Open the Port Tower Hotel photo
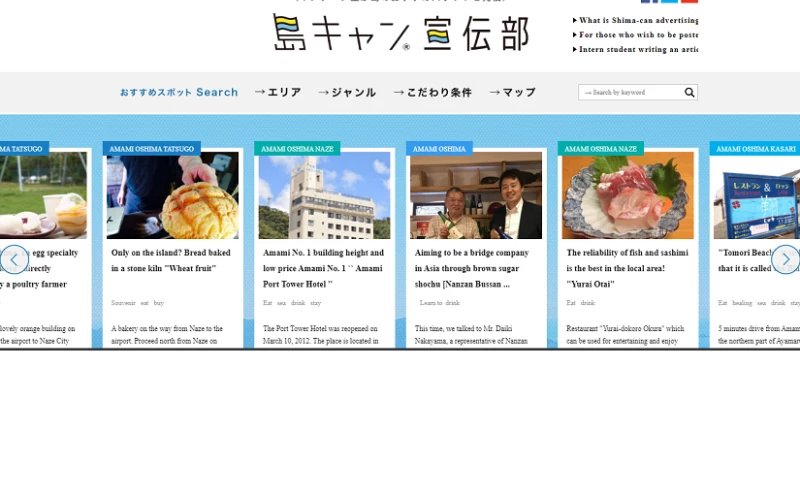This screenshot has height=480, width=800. pyautogui.click(x=324, y=195)
